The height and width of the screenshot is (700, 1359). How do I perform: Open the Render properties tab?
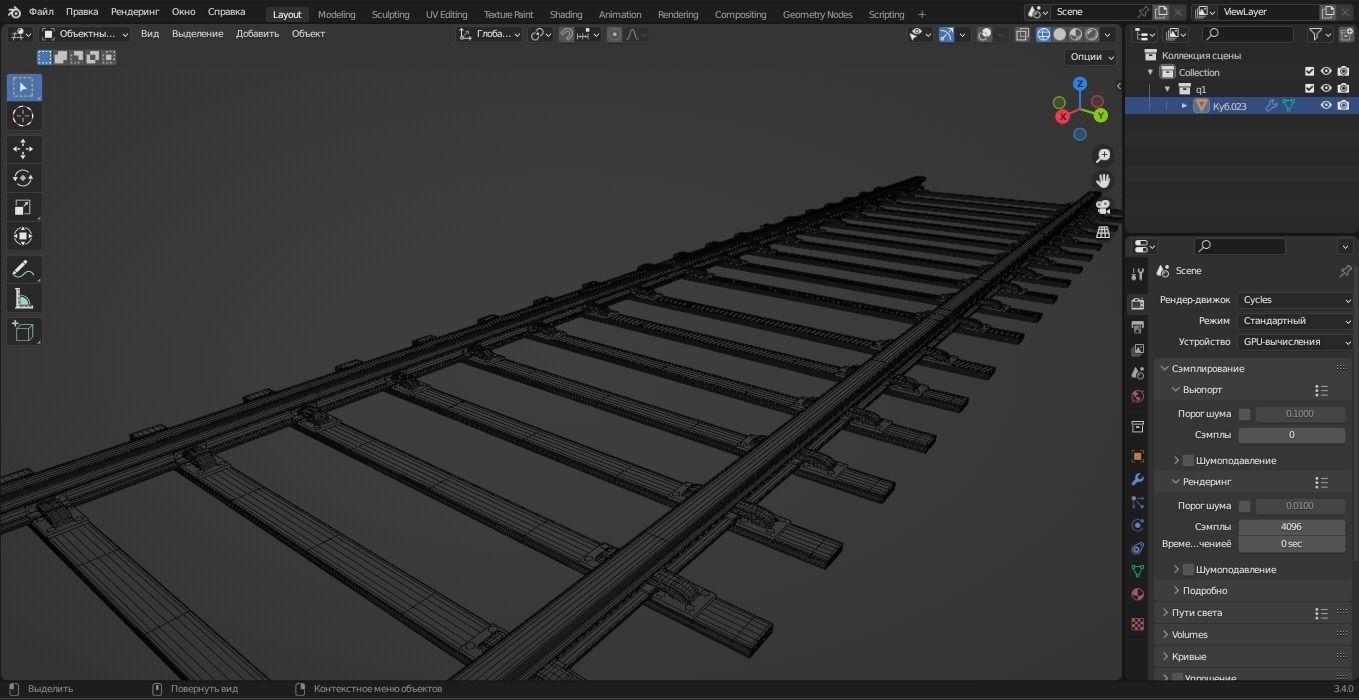pos(1137,303)
